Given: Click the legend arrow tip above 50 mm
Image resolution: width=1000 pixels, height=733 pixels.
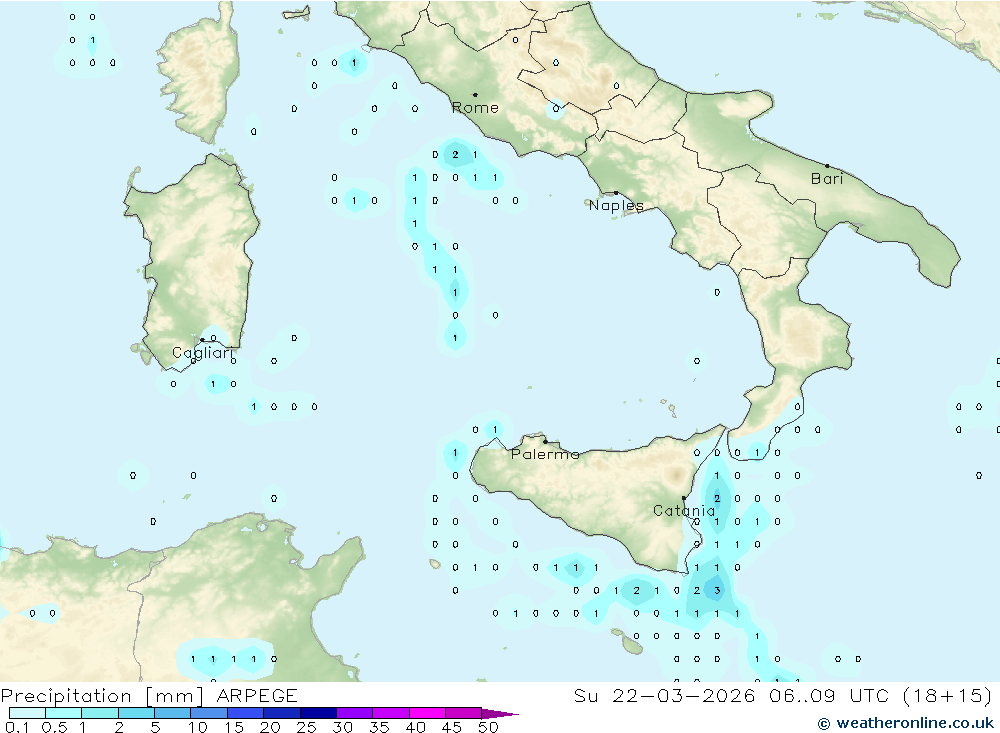Looking at the screenshot, I should [501, 714].
